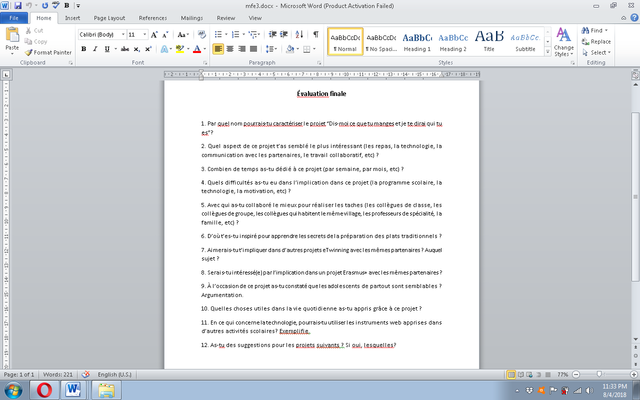Click the Copy command

(x=36, y=41)
